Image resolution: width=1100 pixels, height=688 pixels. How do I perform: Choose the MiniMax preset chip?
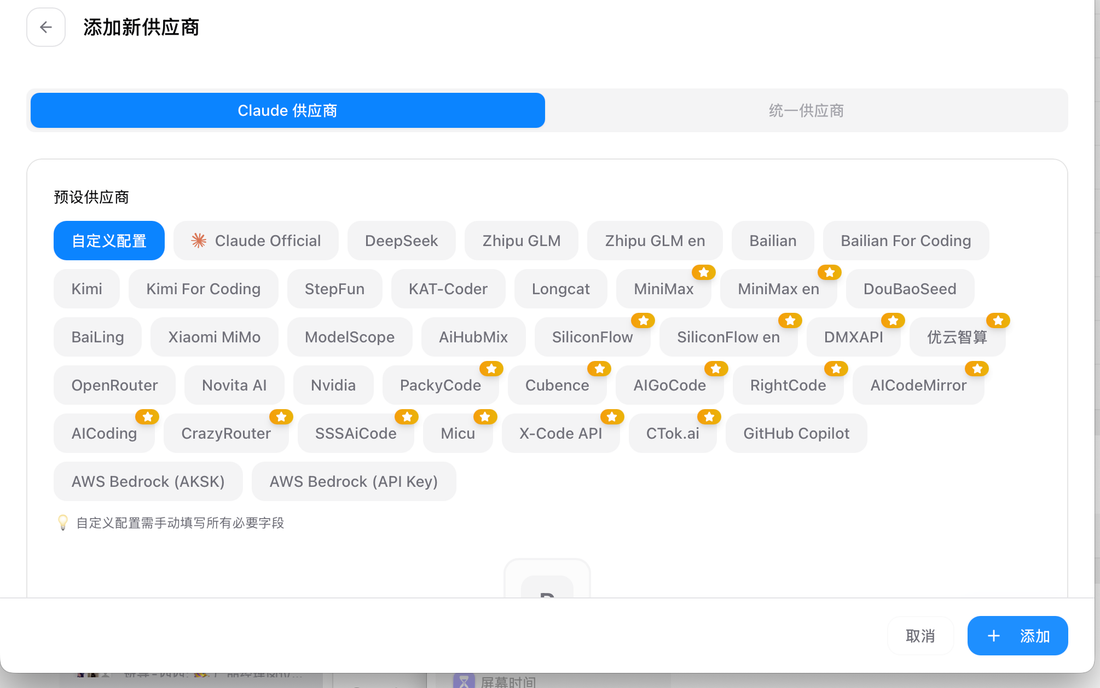(664, 289)
